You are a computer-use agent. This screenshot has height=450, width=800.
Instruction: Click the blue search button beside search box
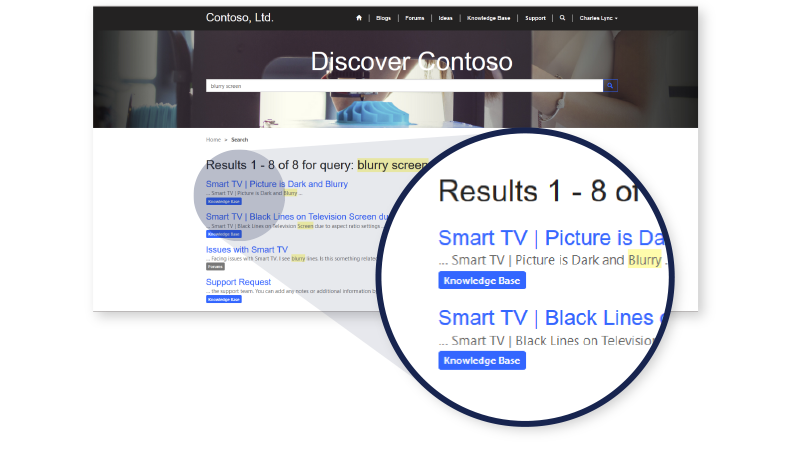click(610, 86)
